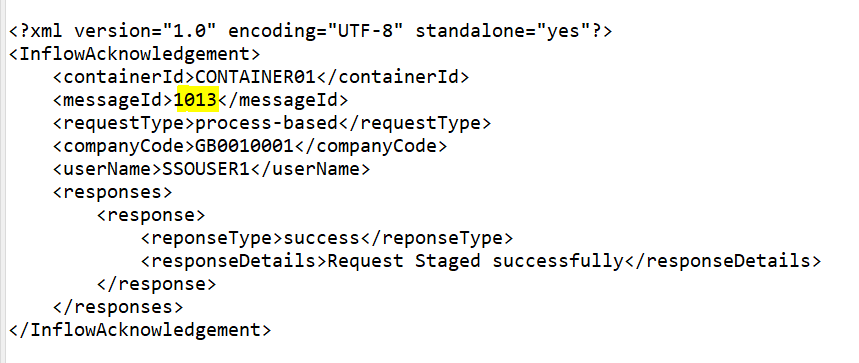
Task: Click the success response type value
Action: [322, 238]
